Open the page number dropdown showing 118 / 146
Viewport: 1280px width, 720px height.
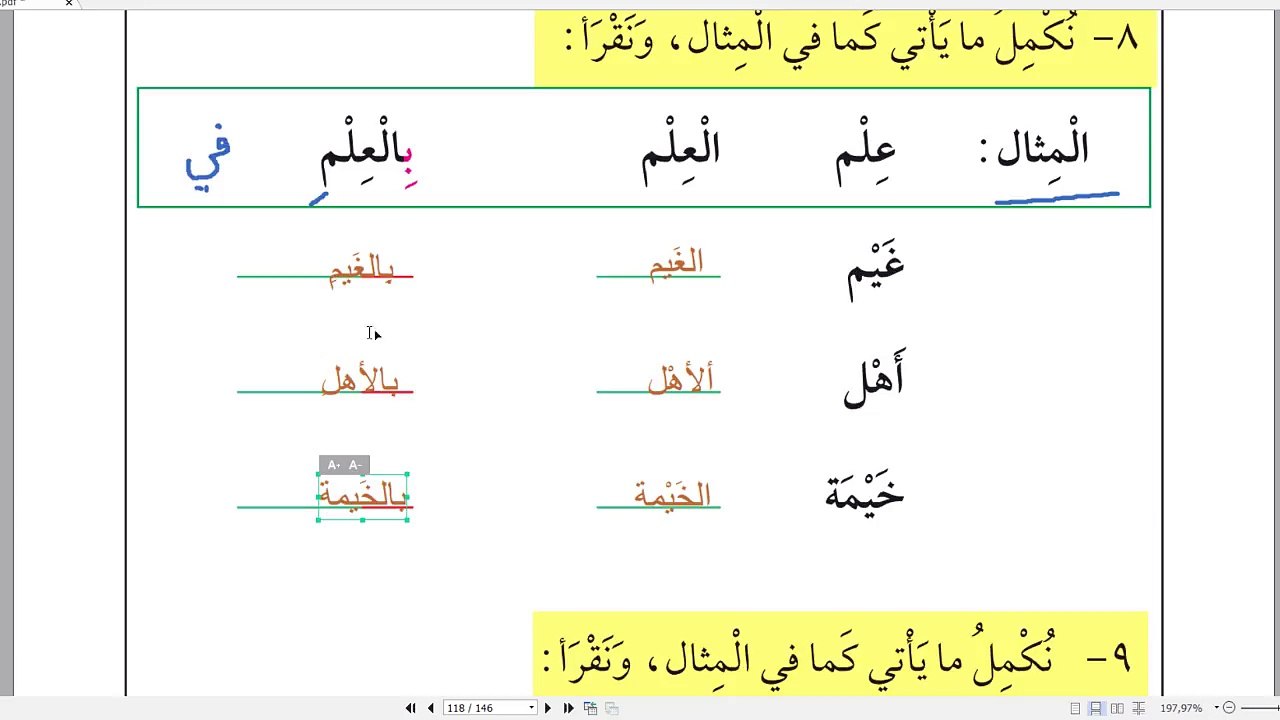coord(532,708)
